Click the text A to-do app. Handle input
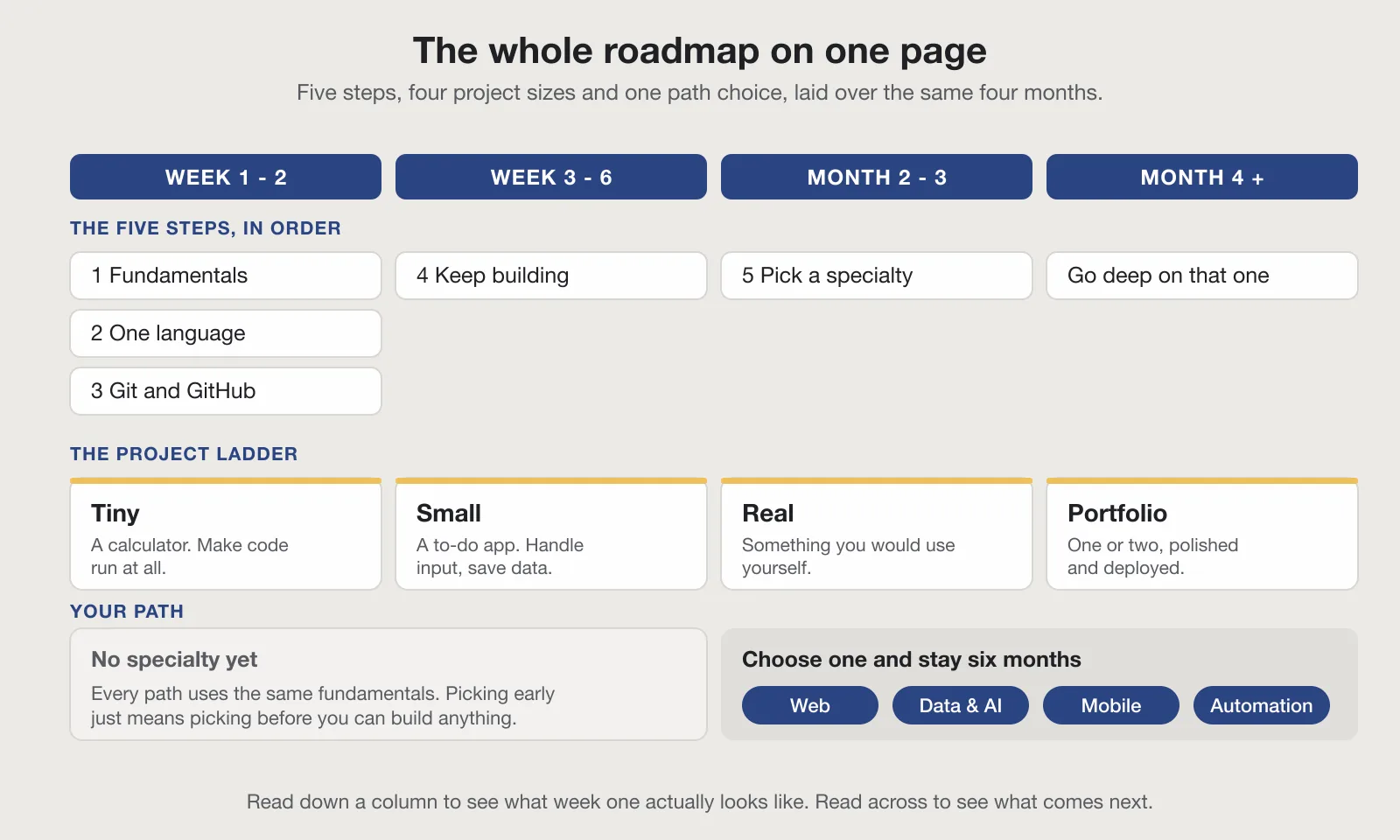 tap(500, 556)
